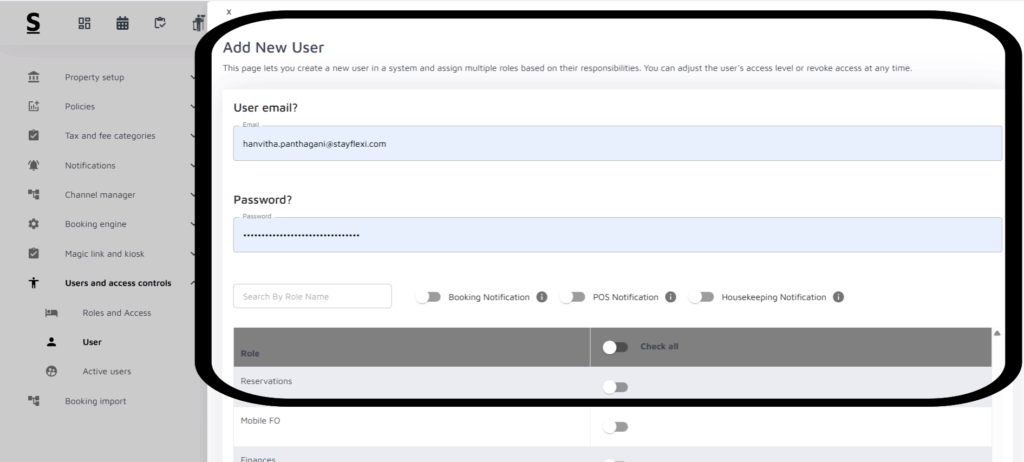Toggle the Check all roles switch

coord(615,347)
